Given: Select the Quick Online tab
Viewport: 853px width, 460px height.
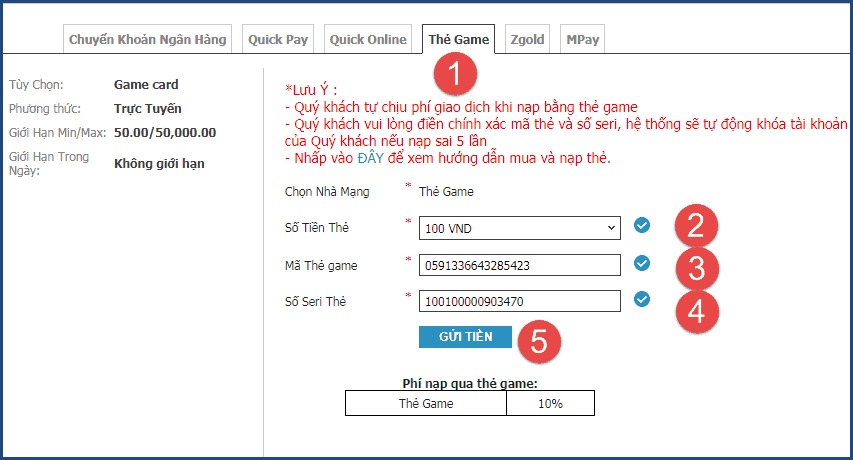Looking at the screenshot, I should (368, 39).
